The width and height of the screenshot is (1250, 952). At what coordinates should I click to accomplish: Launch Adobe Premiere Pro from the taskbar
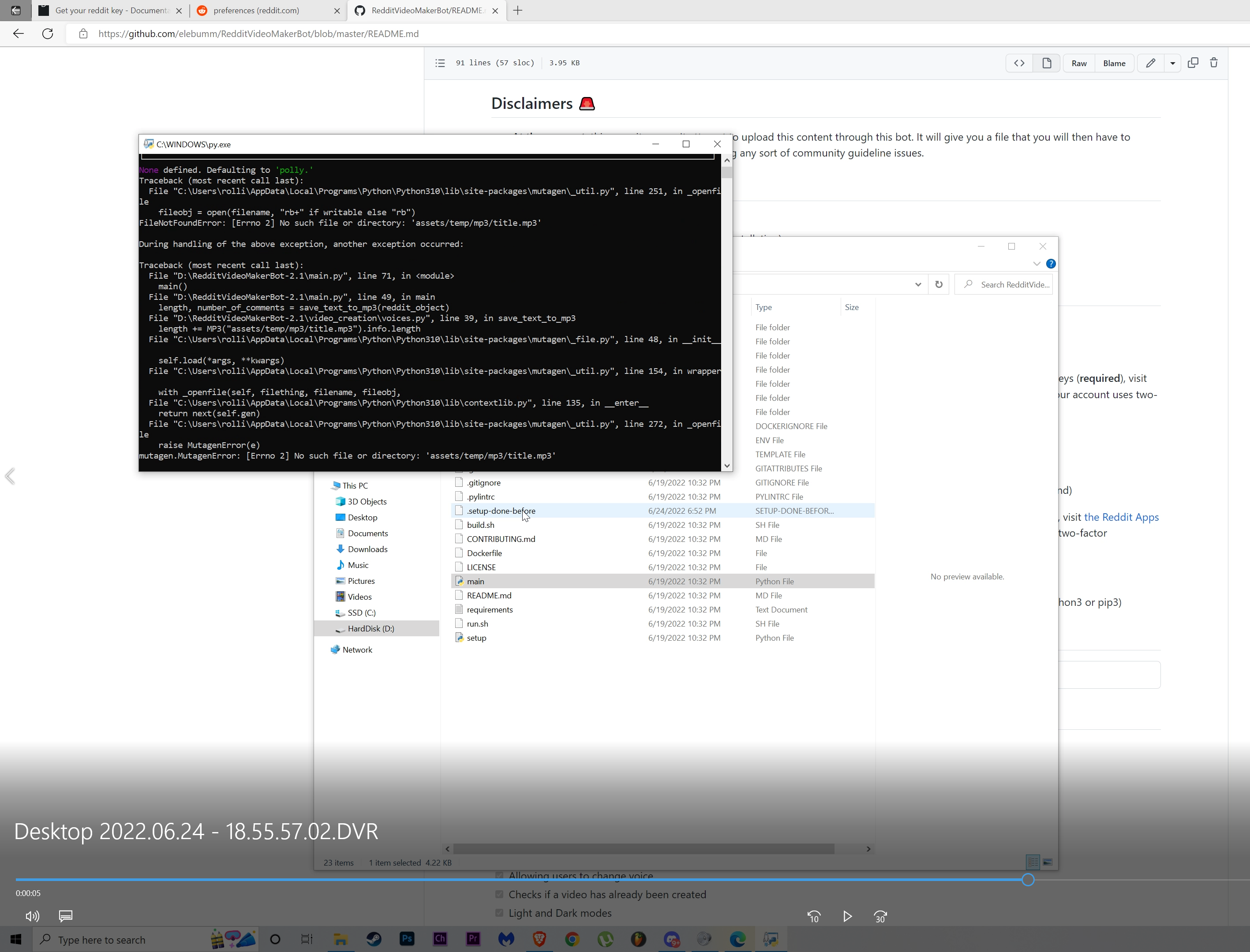pyautogui.click(x=473, y=939)
